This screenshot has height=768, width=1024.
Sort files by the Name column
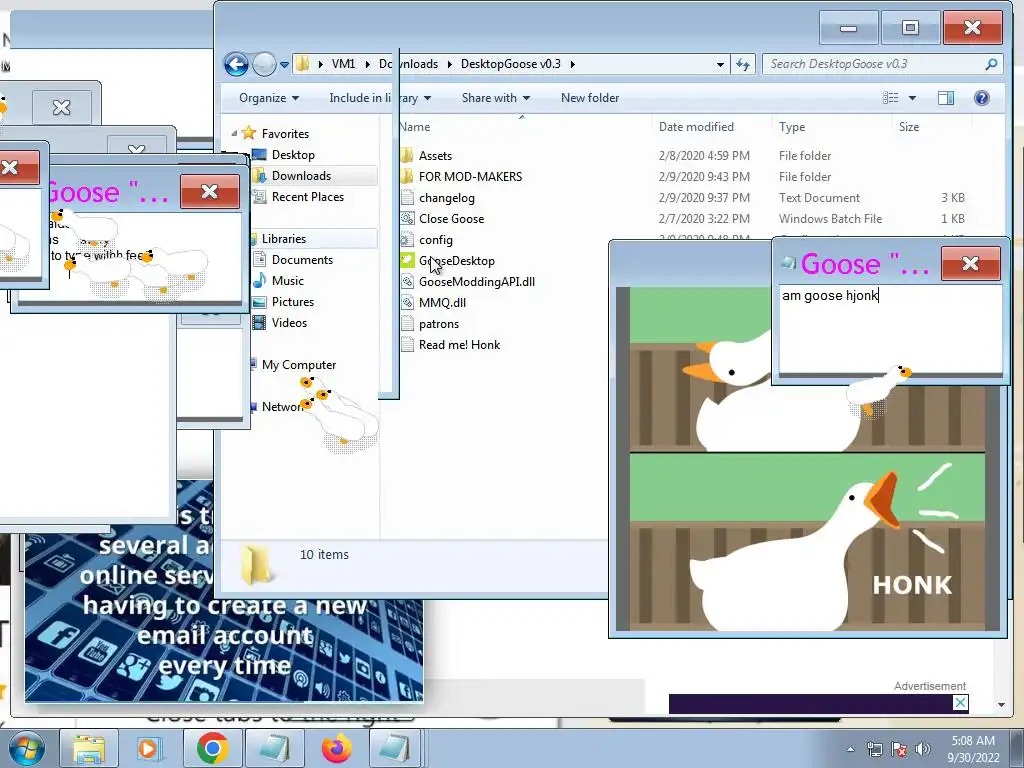point(524,127)
